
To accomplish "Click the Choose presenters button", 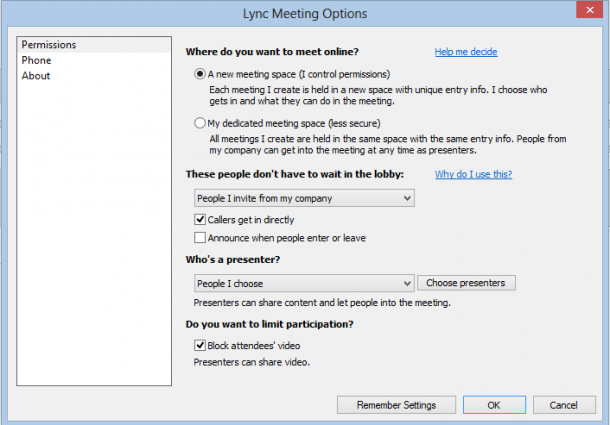I will tap(466, 283).
